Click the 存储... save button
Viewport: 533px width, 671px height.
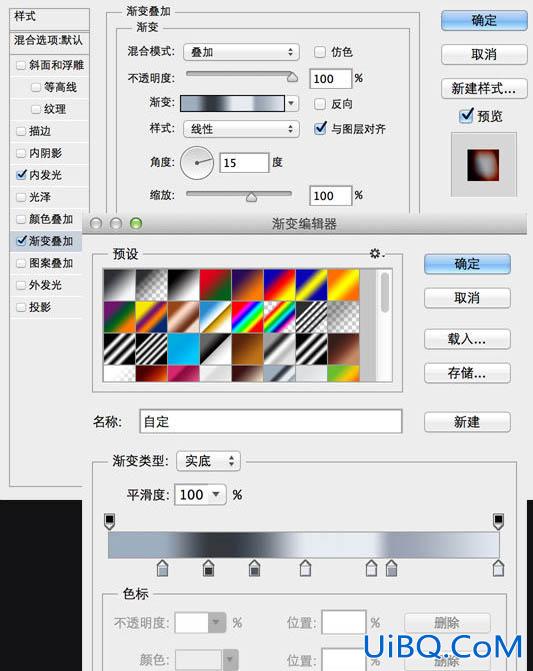point(467,373)
